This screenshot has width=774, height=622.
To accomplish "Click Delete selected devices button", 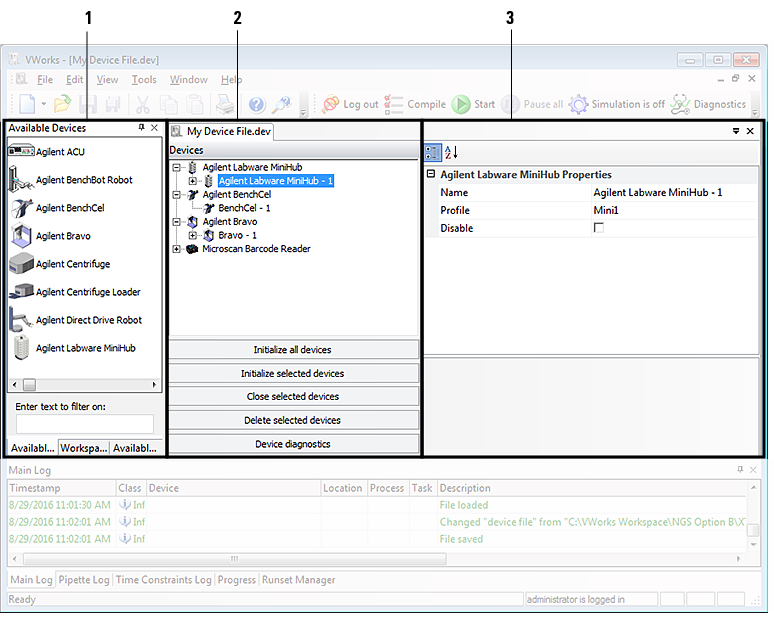I will 293,420.
